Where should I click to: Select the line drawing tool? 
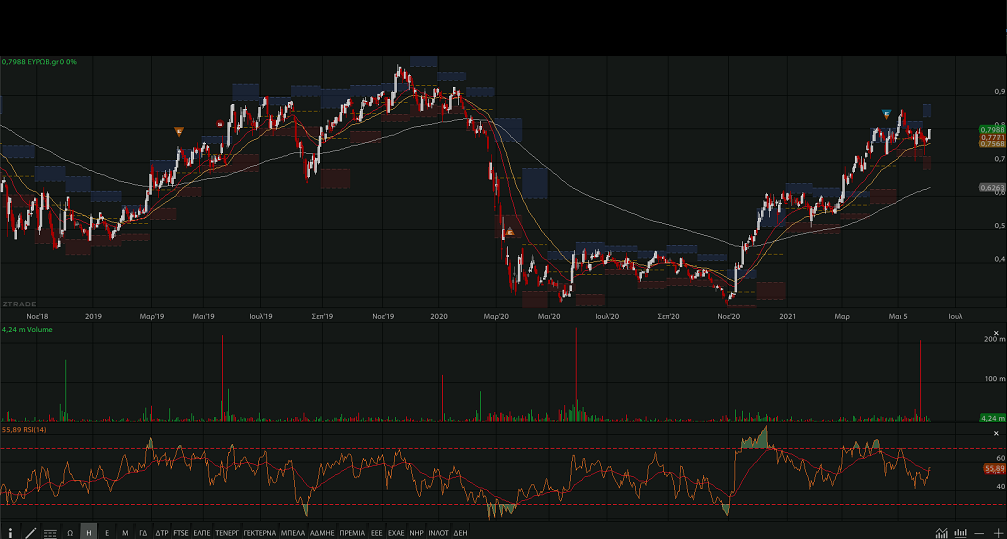pyautogui.click(x=30, y=533)
